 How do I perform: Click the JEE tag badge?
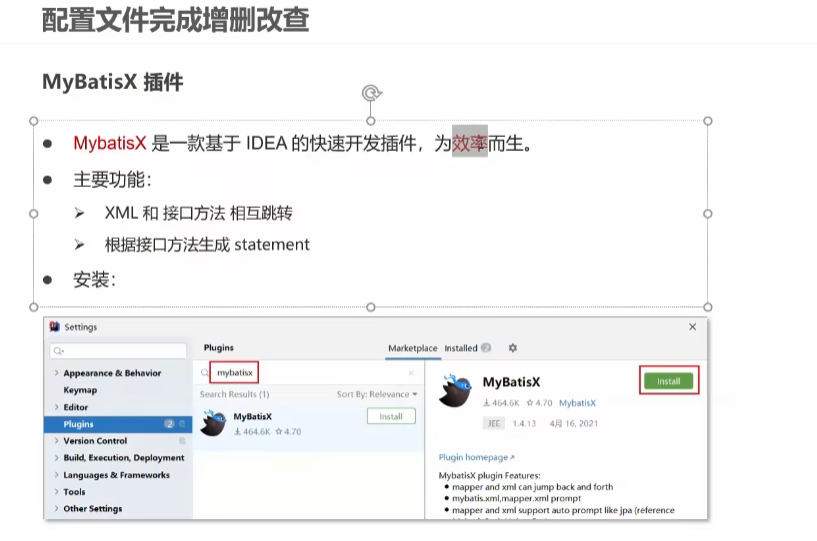point(493,423)
